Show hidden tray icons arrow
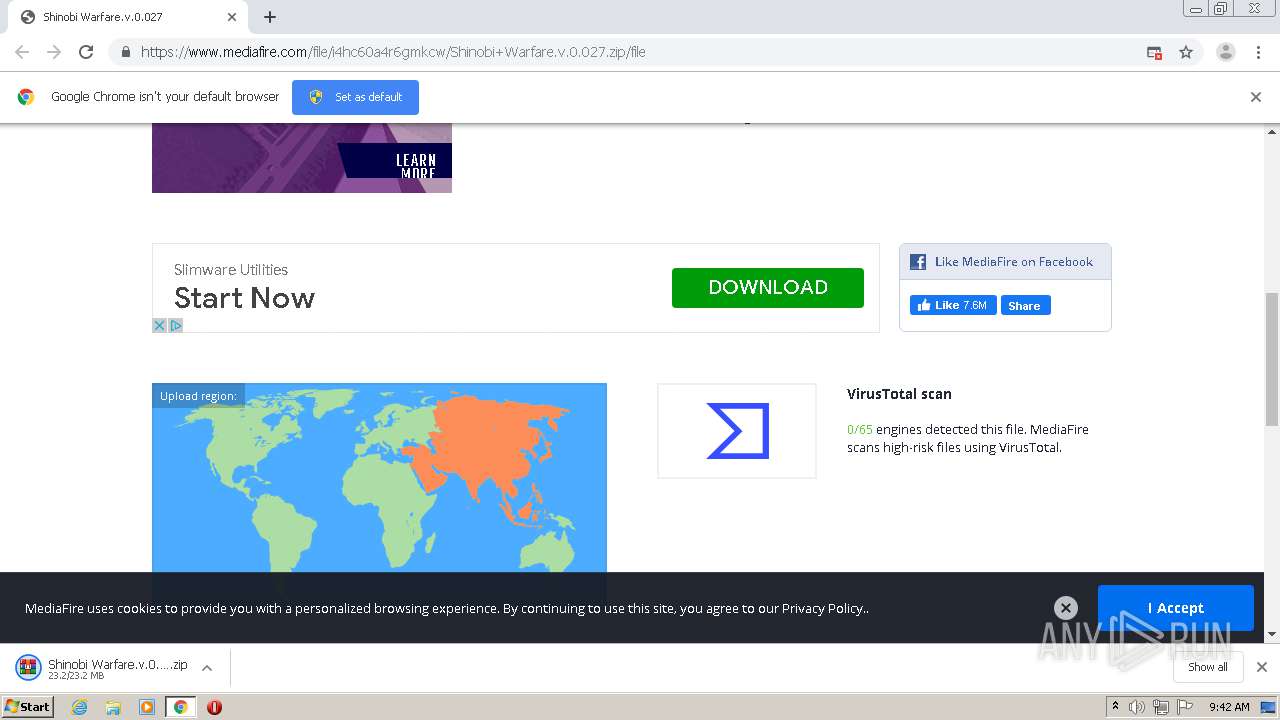The height and width of the screenshot is (720, 1280). (x=1115, y=706)
